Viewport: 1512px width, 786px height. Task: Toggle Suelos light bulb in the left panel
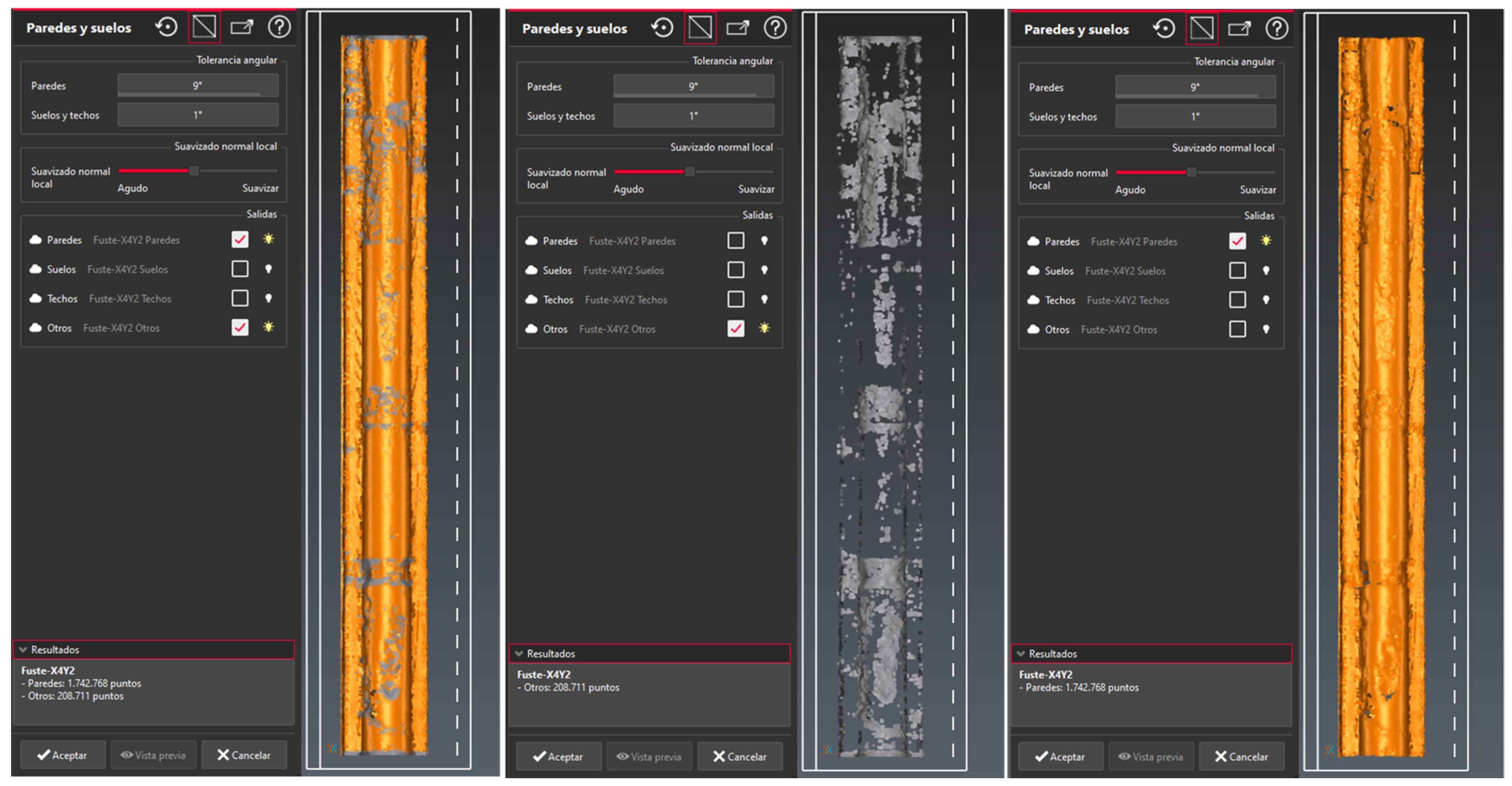tap(268, 269)
